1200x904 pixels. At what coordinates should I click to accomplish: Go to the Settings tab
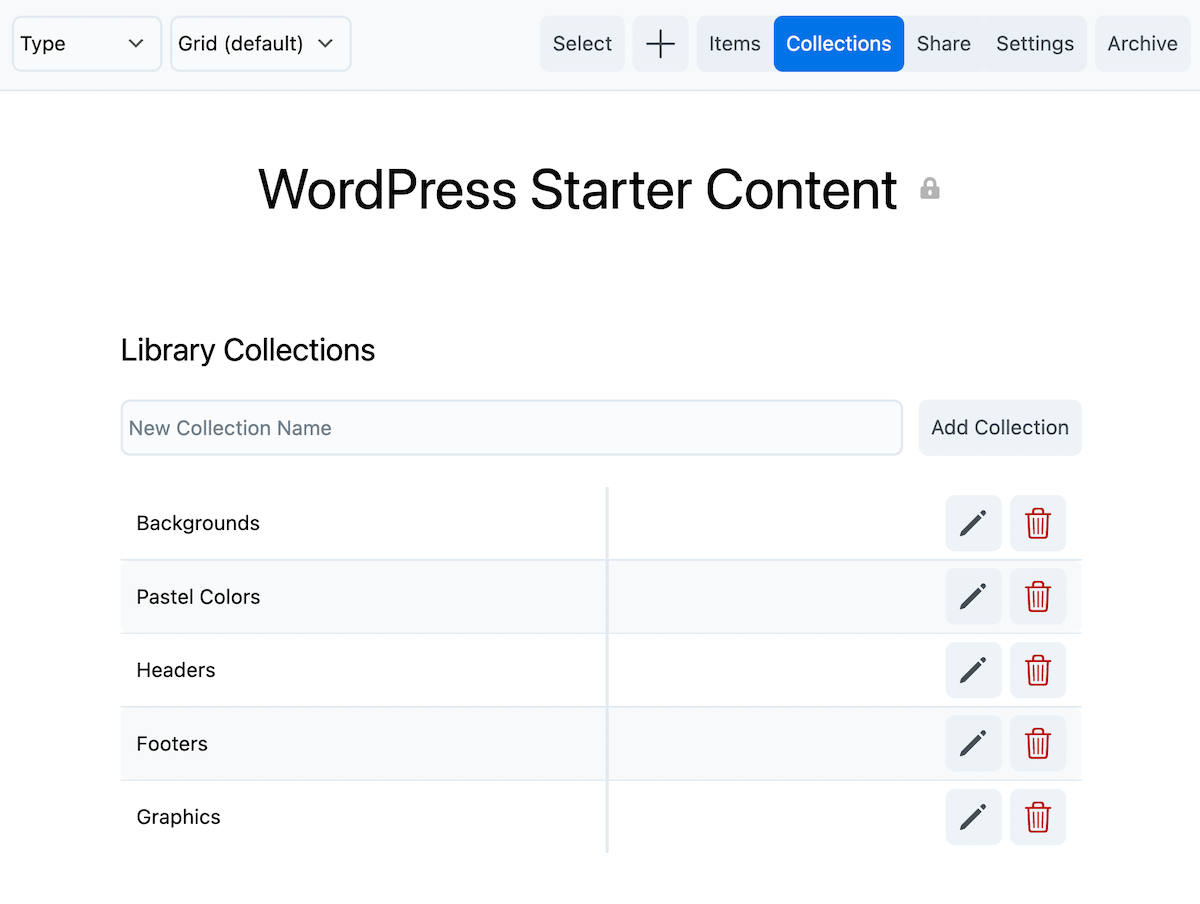pos(1035,44)
